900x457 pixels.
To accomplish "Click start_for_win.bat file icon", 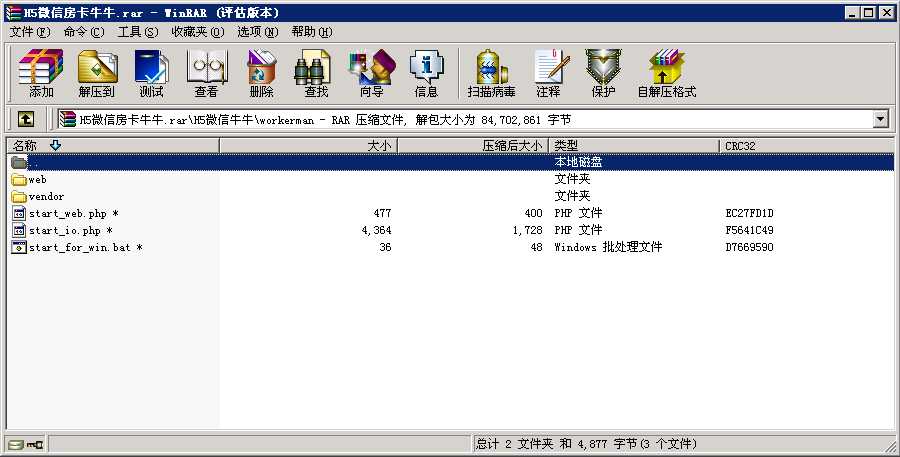I will coord(19,247).
